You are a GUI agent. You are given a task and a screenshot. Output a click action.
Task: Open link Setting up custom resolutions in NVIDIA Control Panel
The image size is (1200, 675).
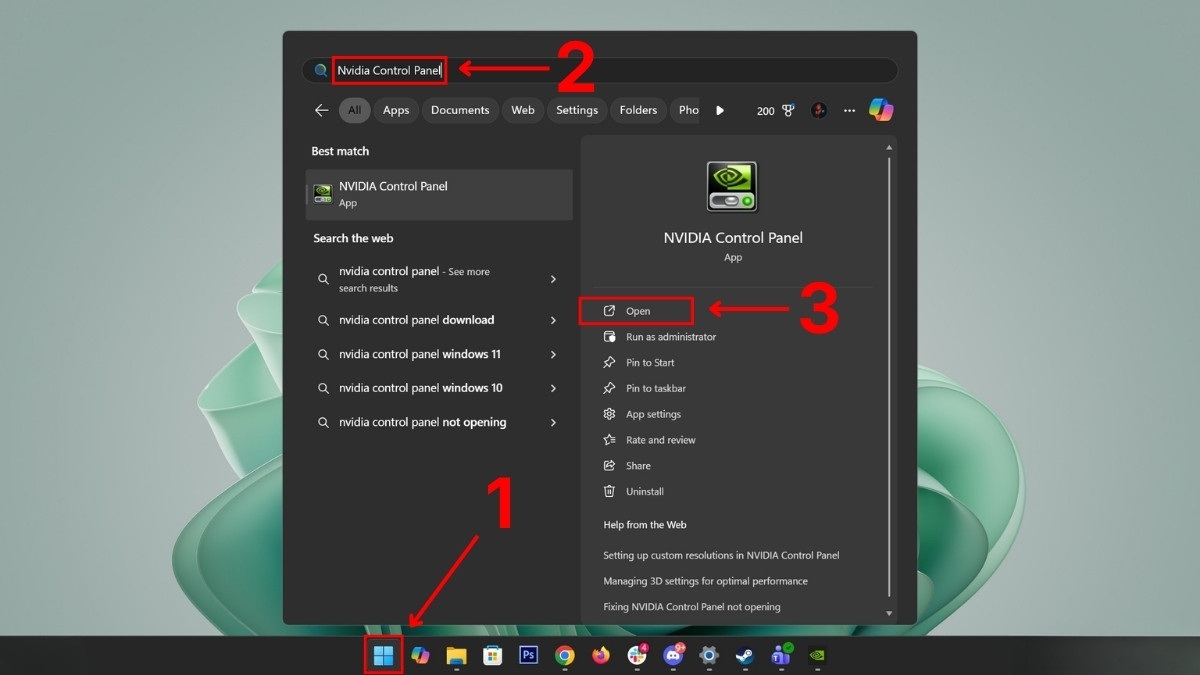click(721, 555)
